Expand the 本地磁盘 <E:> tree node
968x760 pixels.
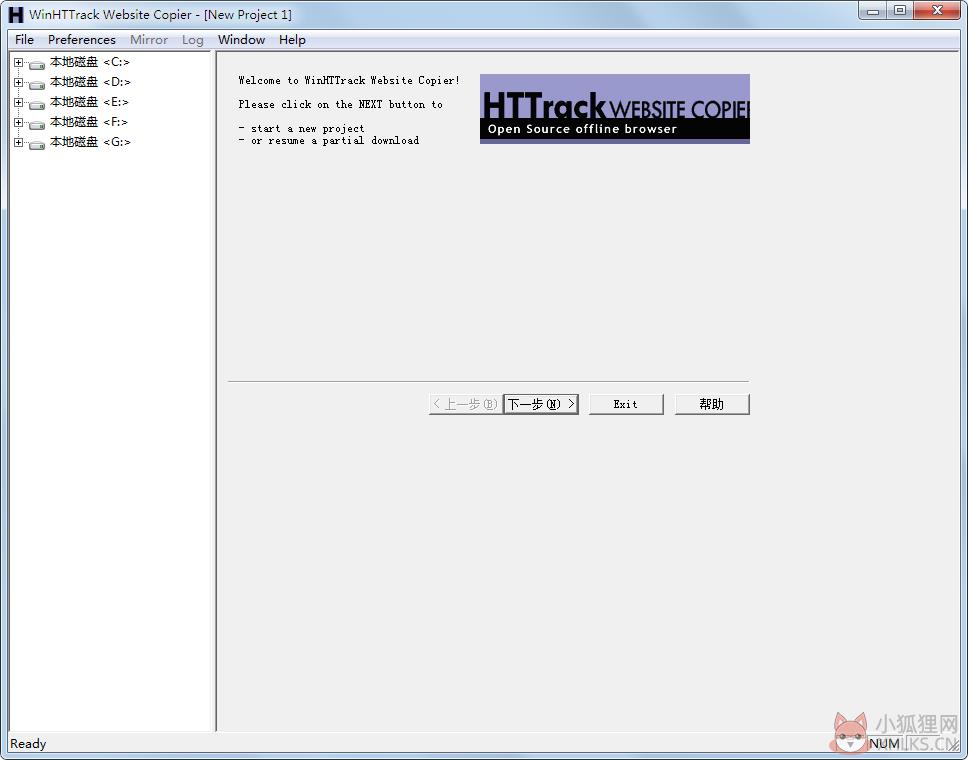[19, 102]
